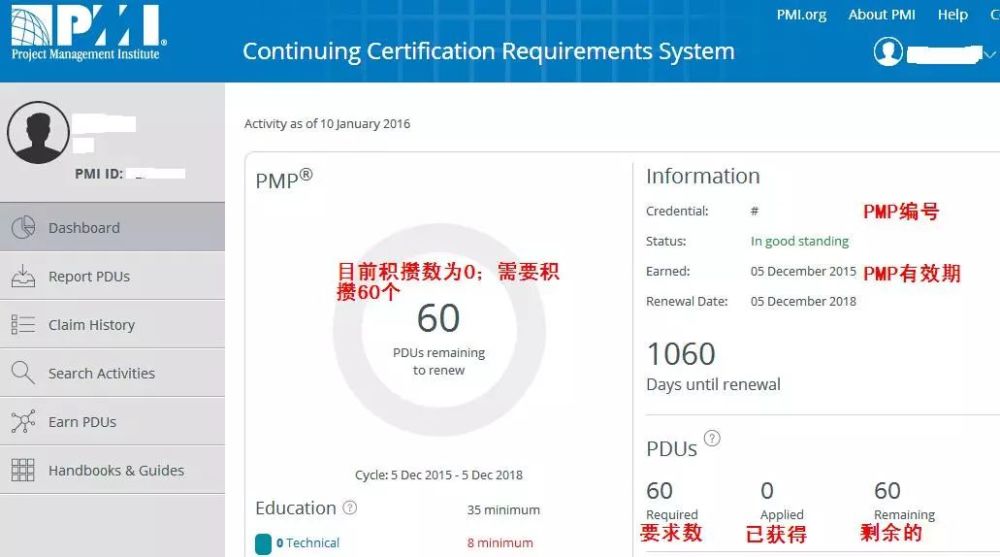Click the PMP® section heading
The image size is (1000, 557).
(x=284, y=179)
